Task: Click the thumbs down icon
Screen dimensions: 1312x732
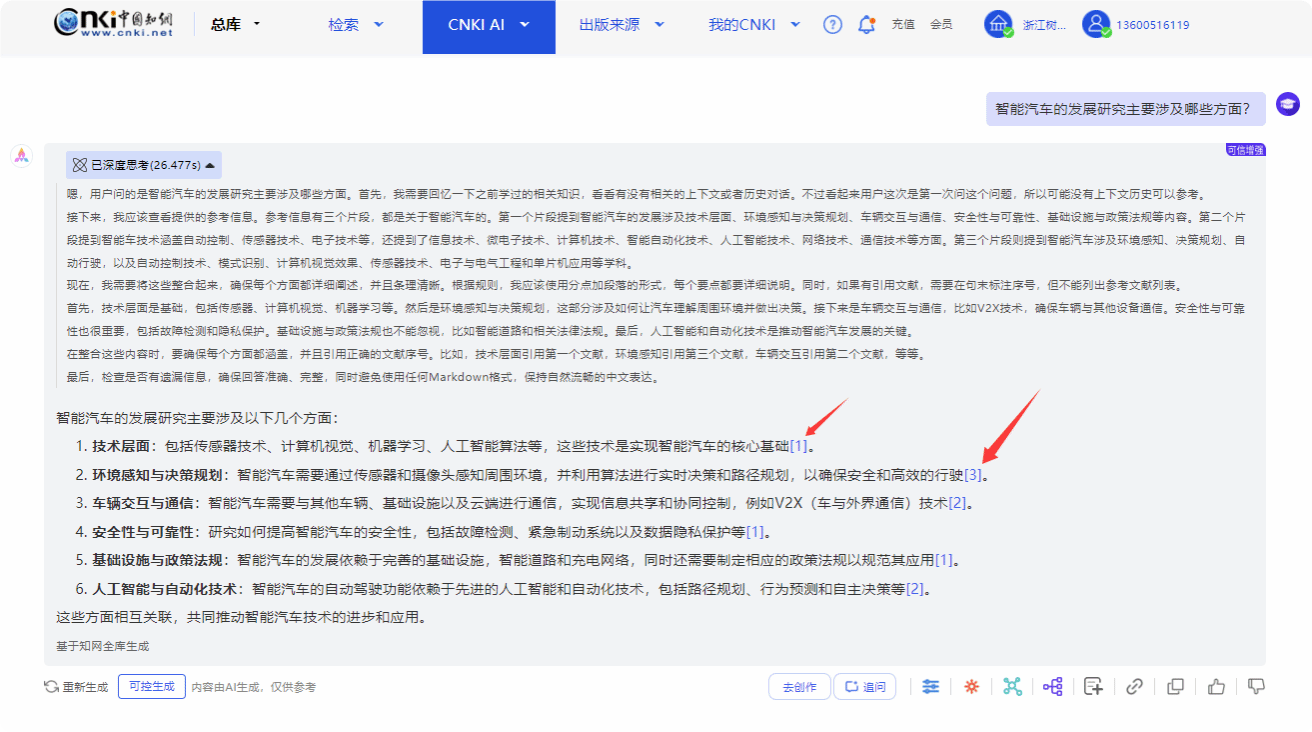Action: coord(1257,687)
